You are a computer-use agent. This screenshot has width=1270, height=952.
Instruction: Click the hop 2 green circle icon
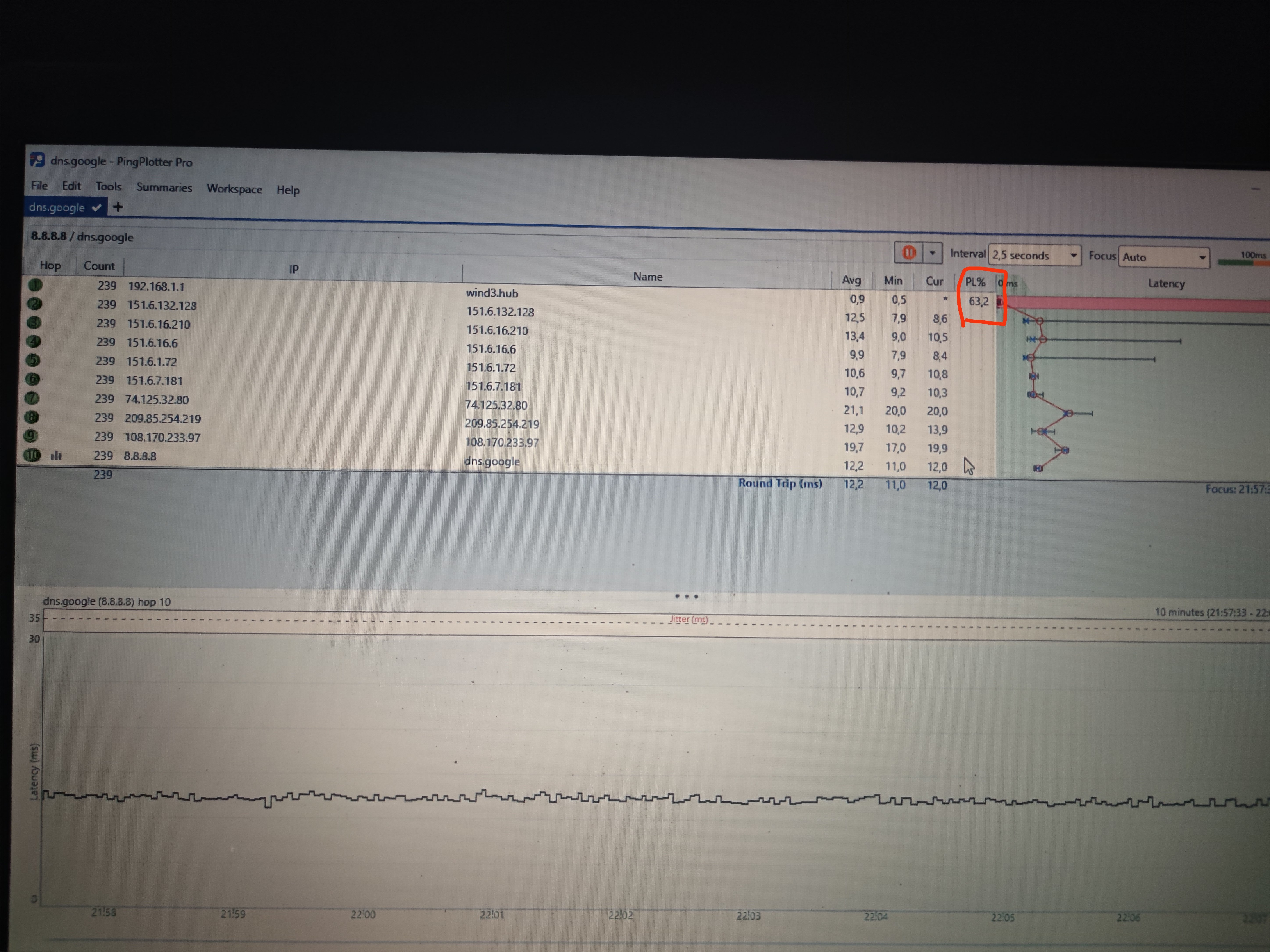pyautogui.click(x=34, y=304)
